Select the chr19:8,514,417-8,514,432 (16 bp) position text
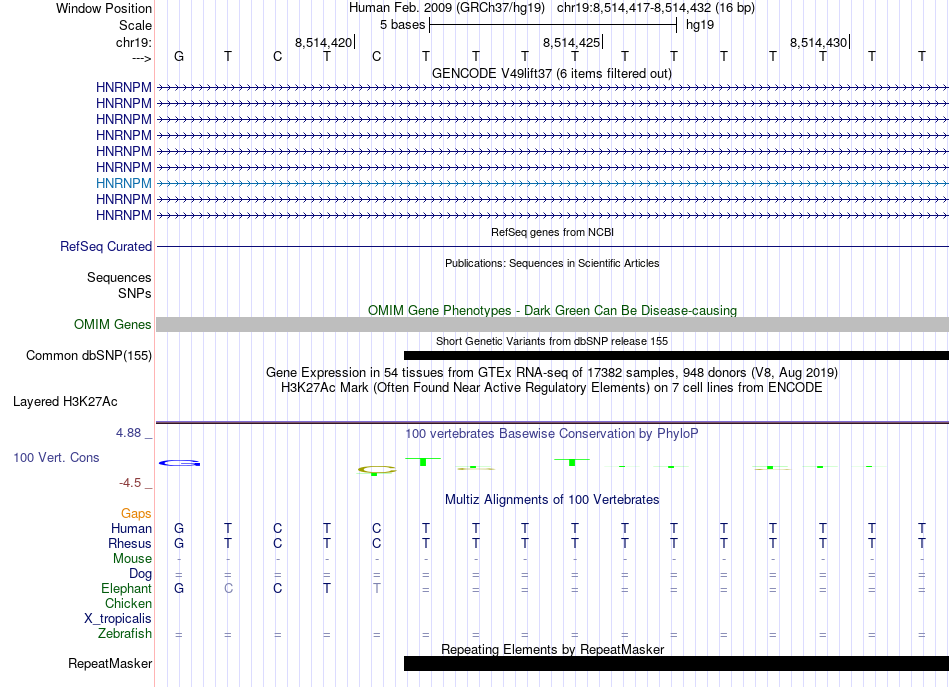Image resolution: width=950 pixels, height=687 pixels. (656, 8)
